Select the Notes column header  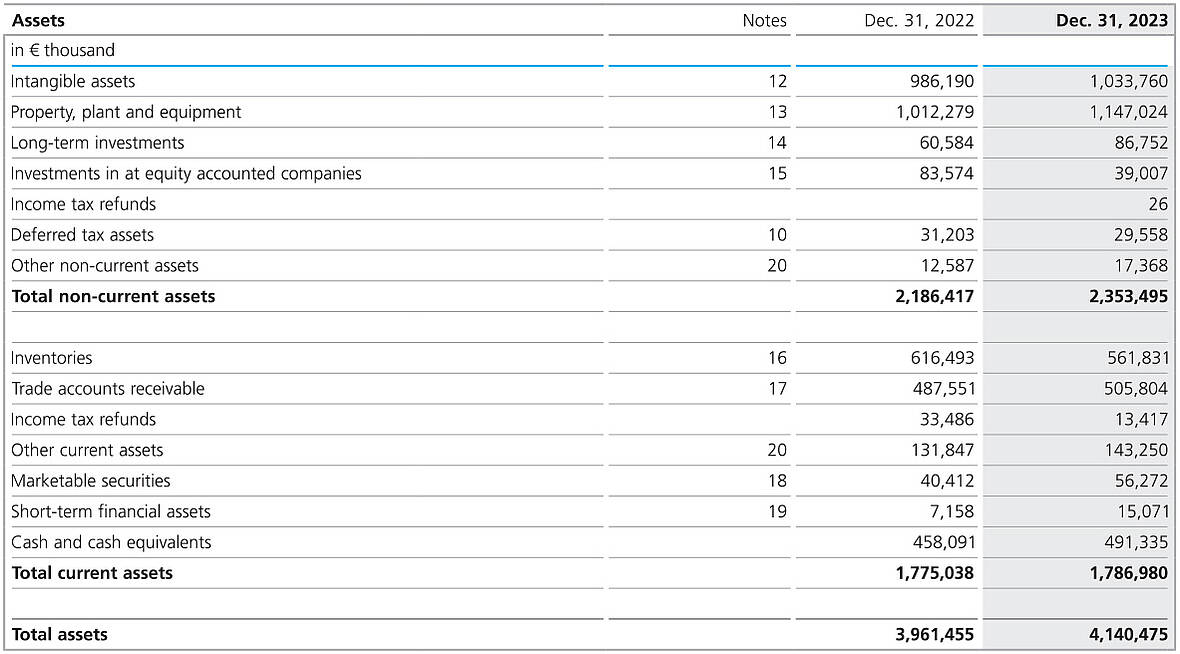coord(764,20)
